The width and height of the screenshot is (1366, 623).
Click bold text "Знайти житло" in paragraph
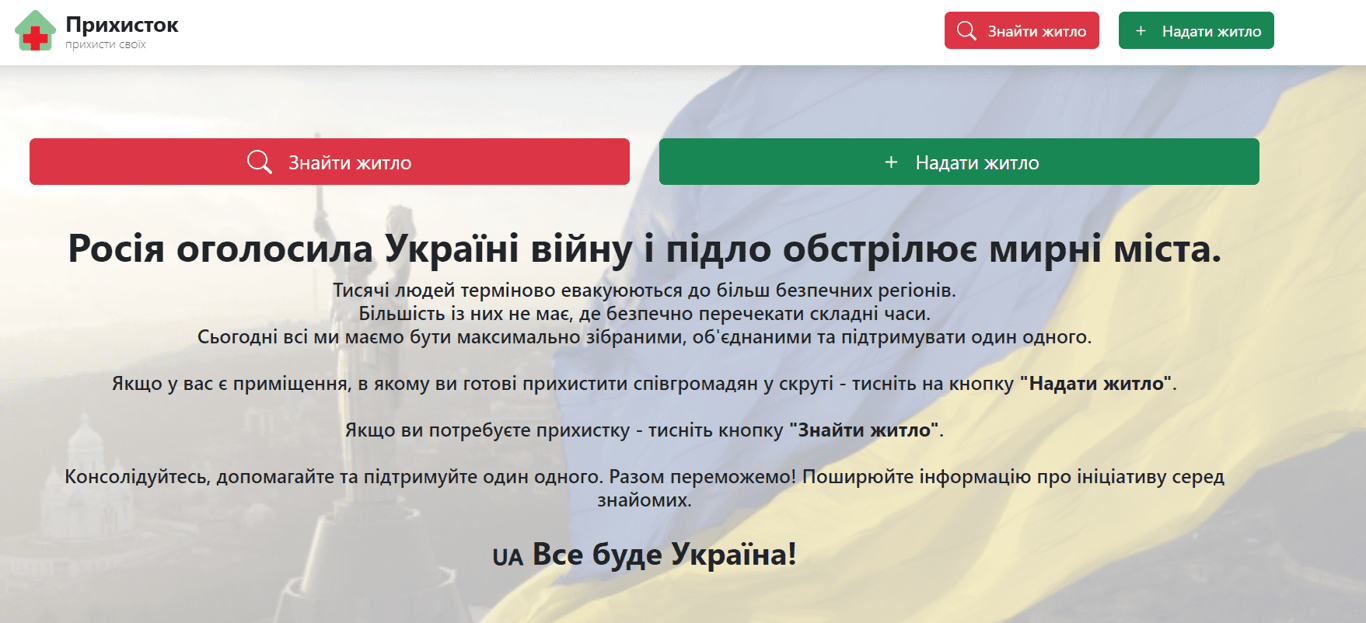click(864, 431)
